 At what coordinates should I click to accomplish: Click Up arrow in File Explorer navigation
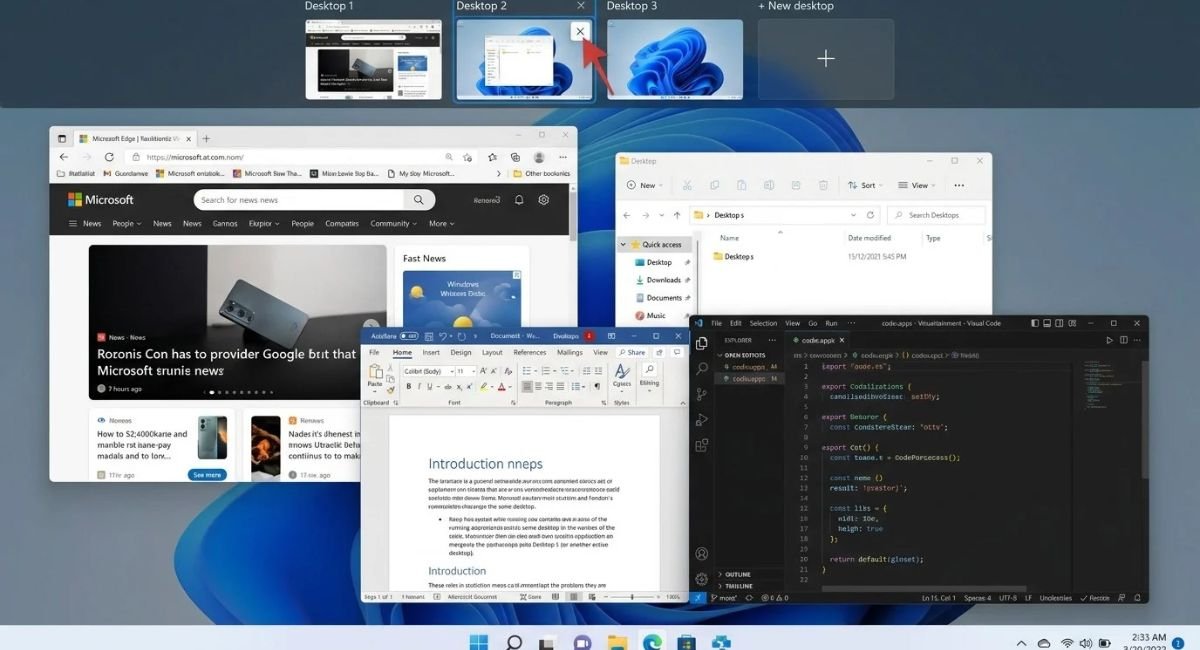(677, 215)
